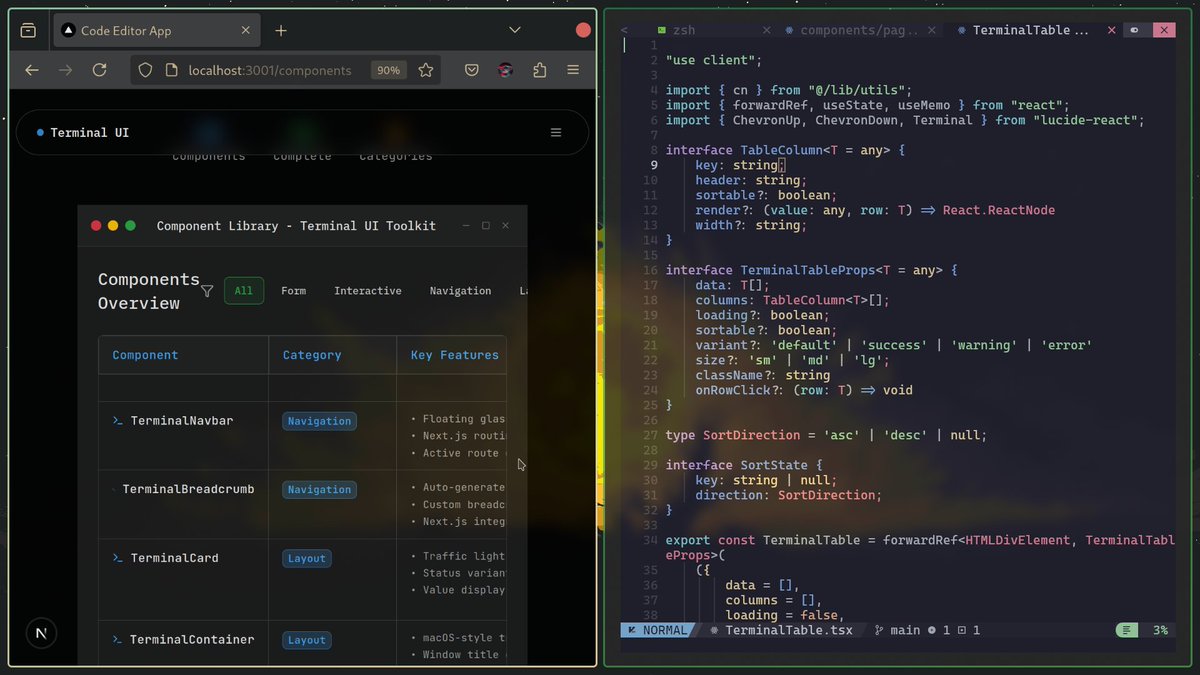The height and width of the screenshot is (675, 1200).
Task: Click the prompt icon beside TerminalCard
Action: pyautogui.click(x=118, y=558)
